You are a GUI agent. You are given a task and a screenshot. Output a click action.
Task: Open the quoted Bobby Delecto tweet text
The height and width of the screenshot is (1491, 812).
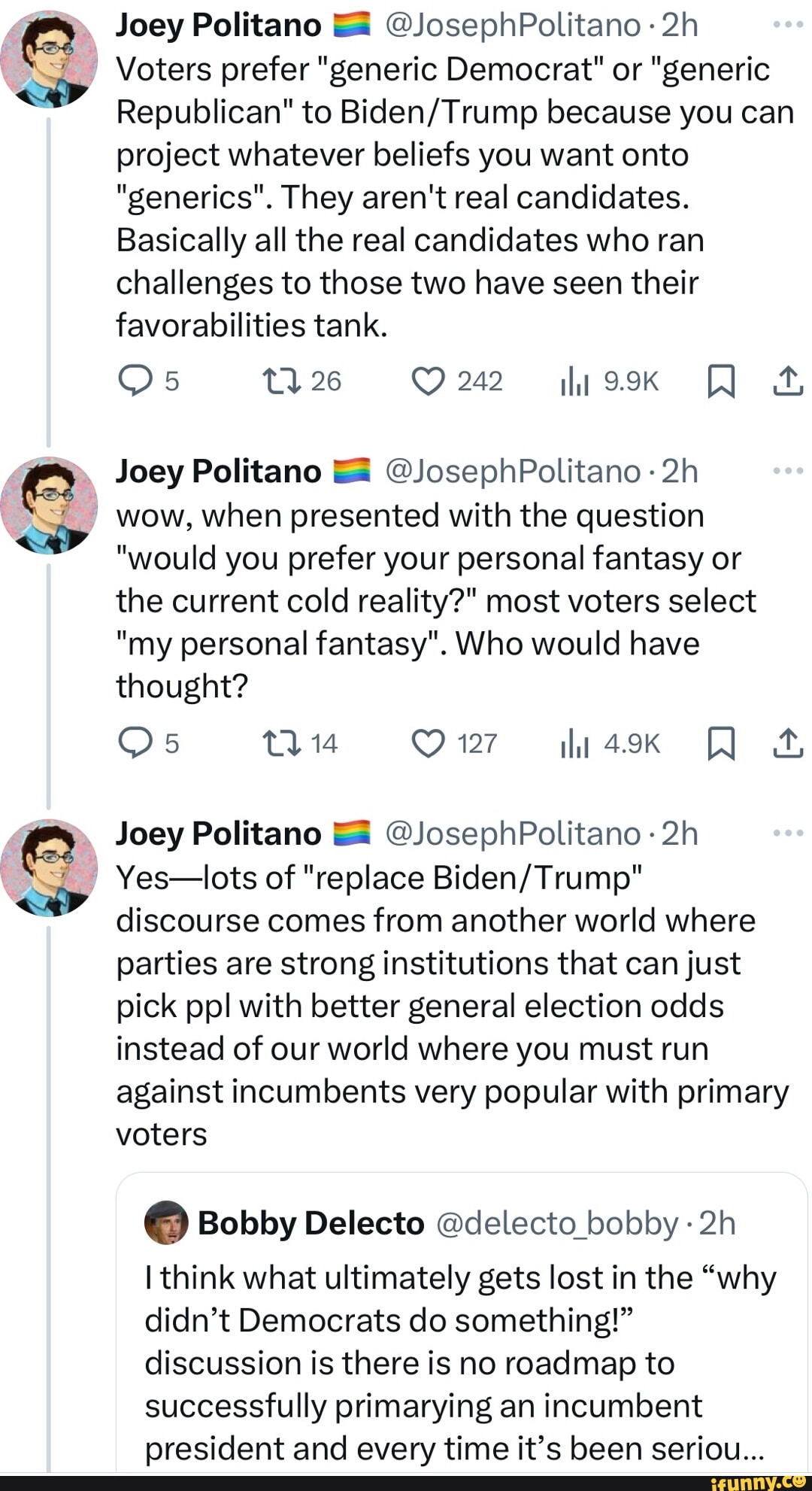coord(459,1362)
